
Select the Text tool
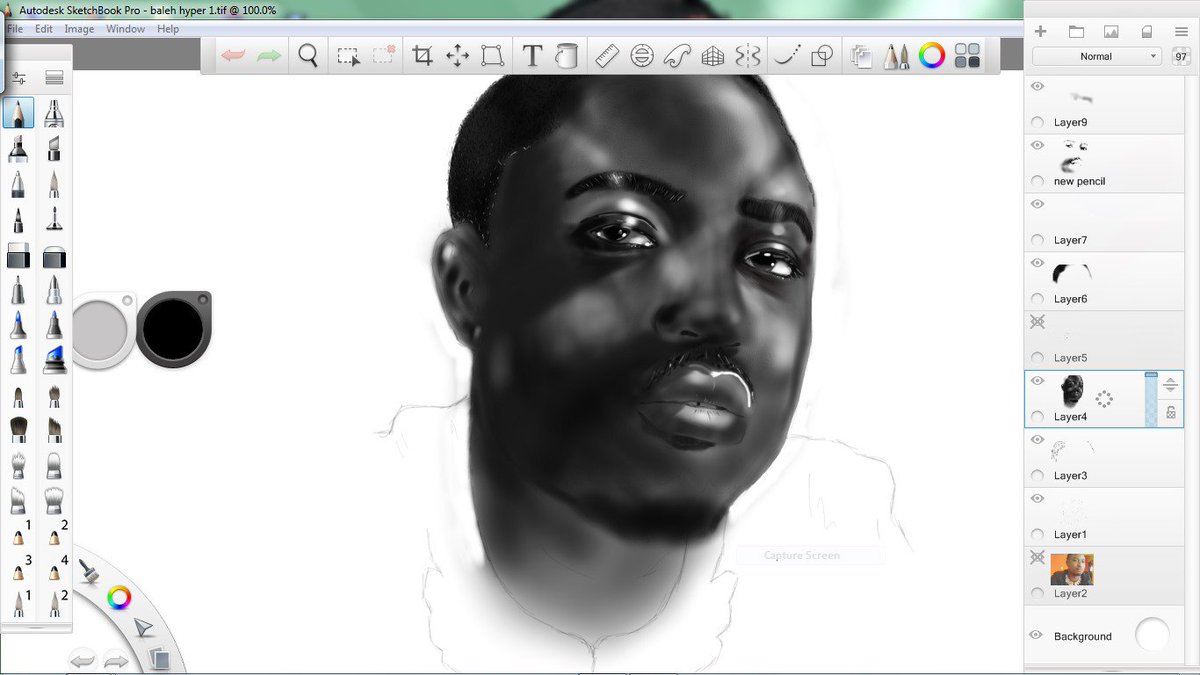(x=532, y=56)
